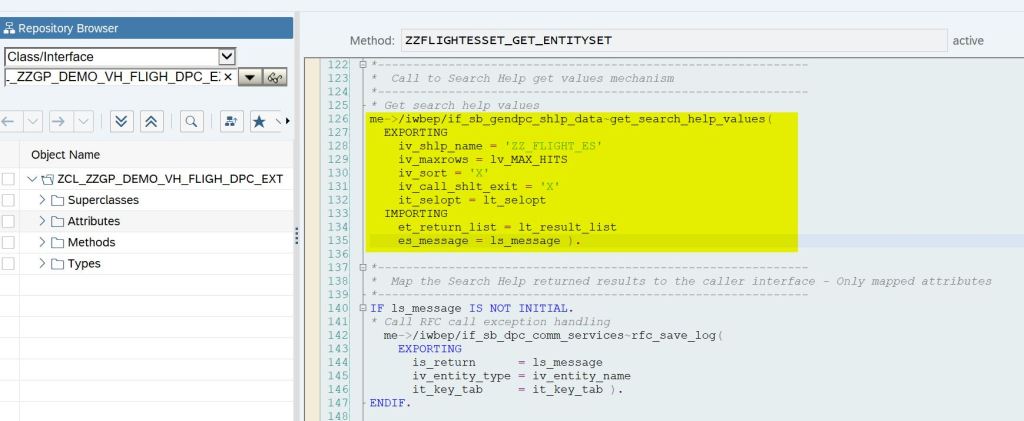
Task: Select row checkbox for Attributes
Action: (8, 221)
